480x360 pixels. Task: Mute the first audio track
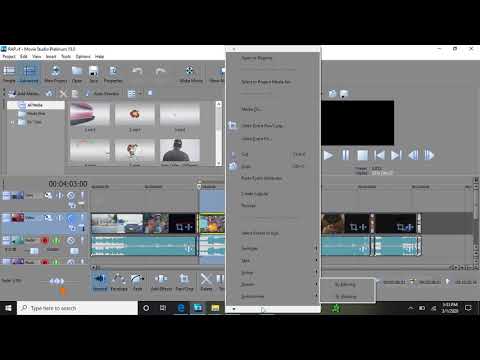click(x=71, y=240)
